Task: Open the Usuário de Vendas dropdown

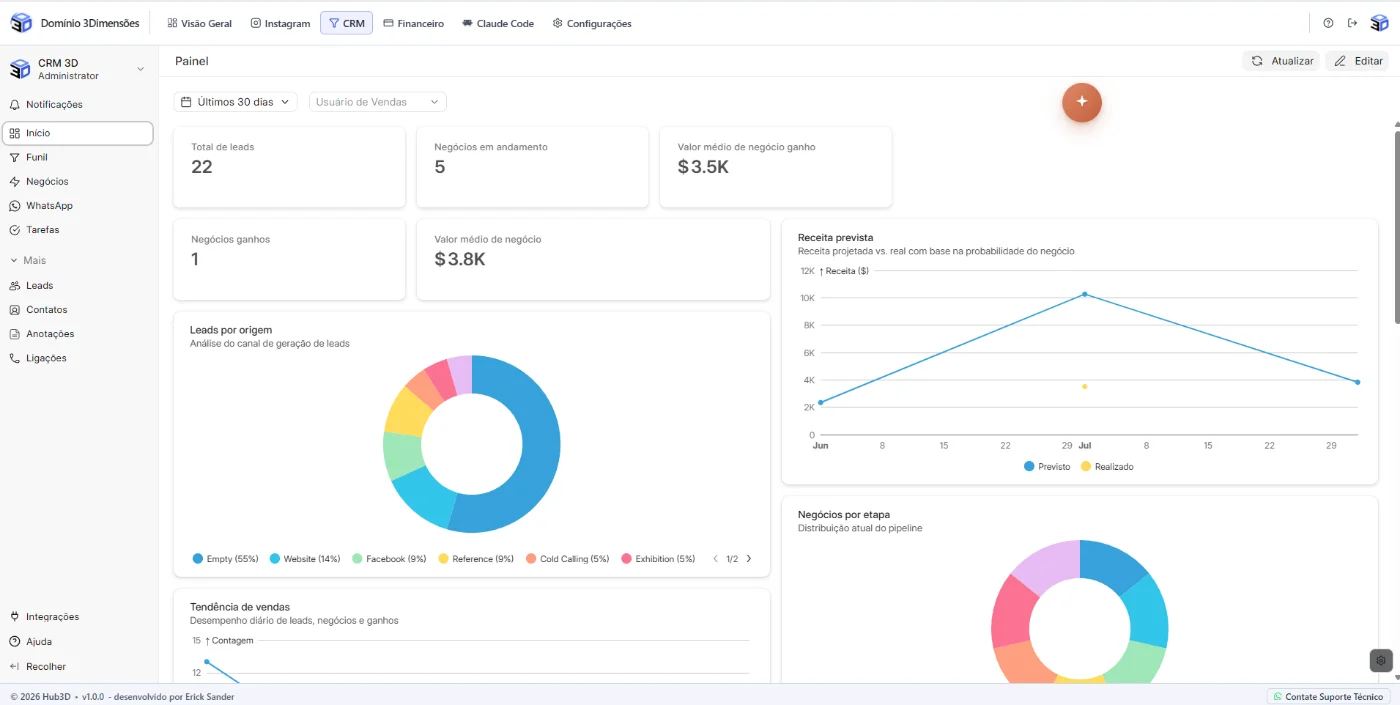Action: [x=378, y=102]
